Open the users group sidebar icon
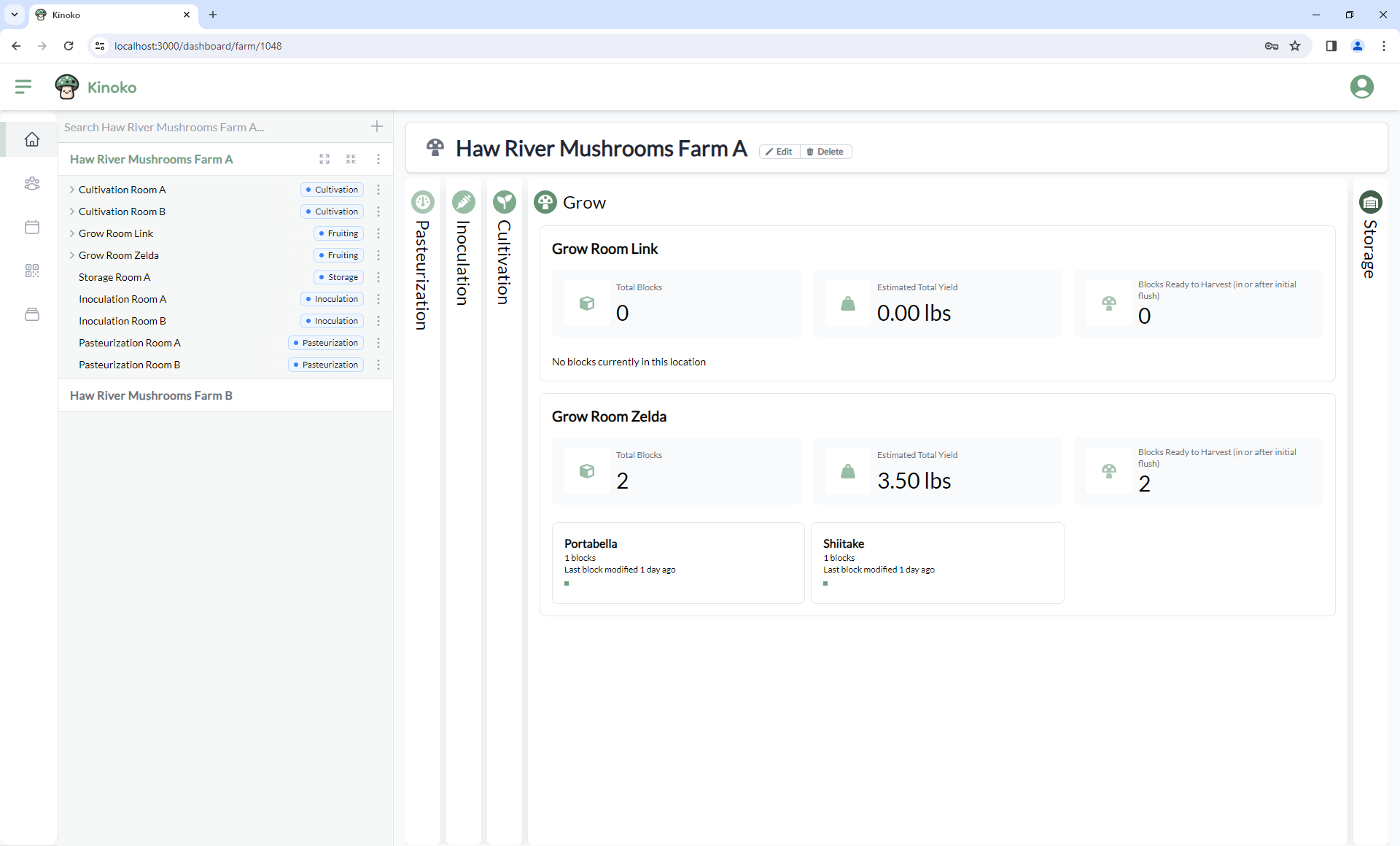The image size is (1400, 846). (32, 183)
